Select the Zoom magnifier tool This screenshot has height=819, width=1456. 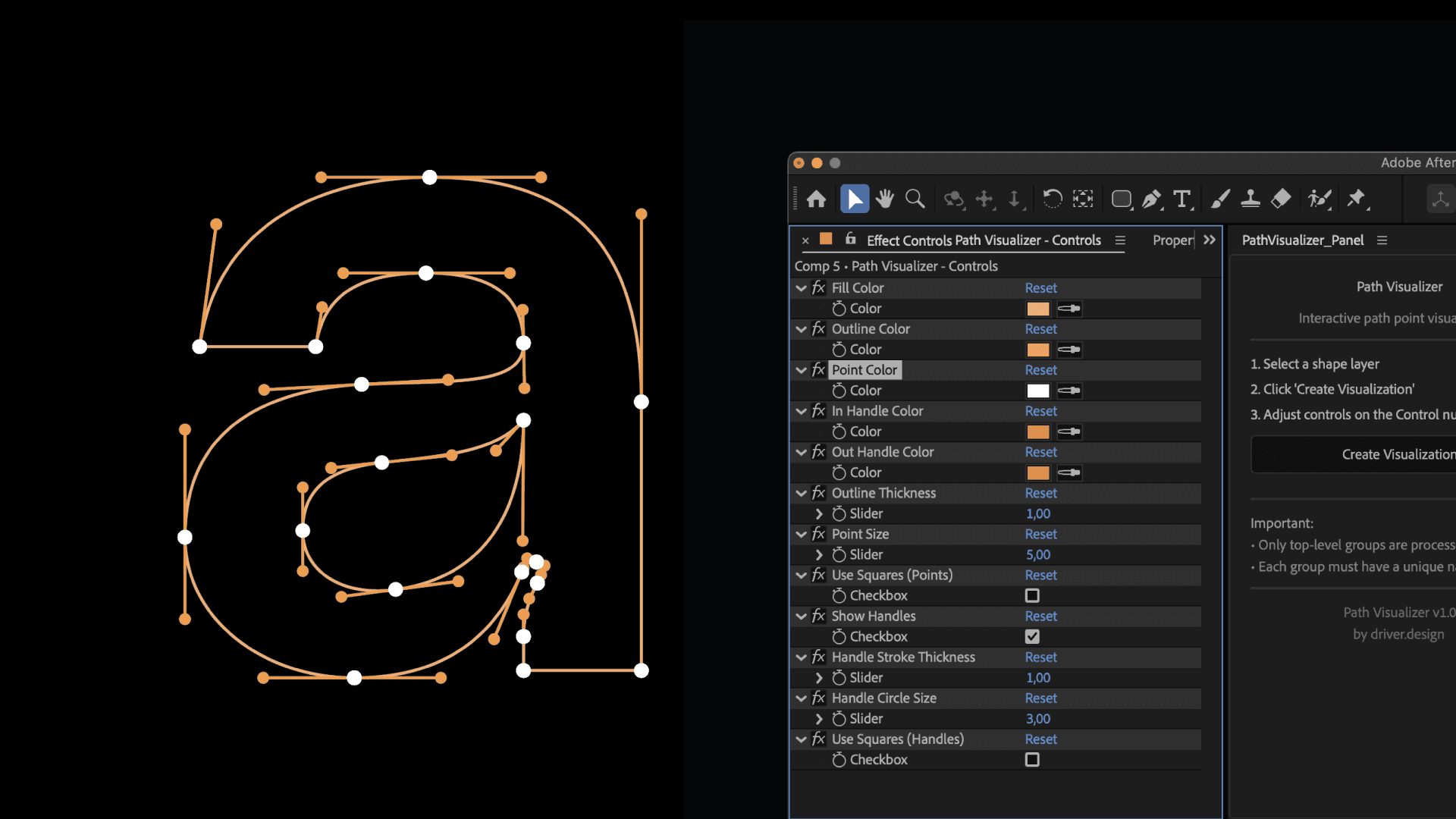click(915, 199)
